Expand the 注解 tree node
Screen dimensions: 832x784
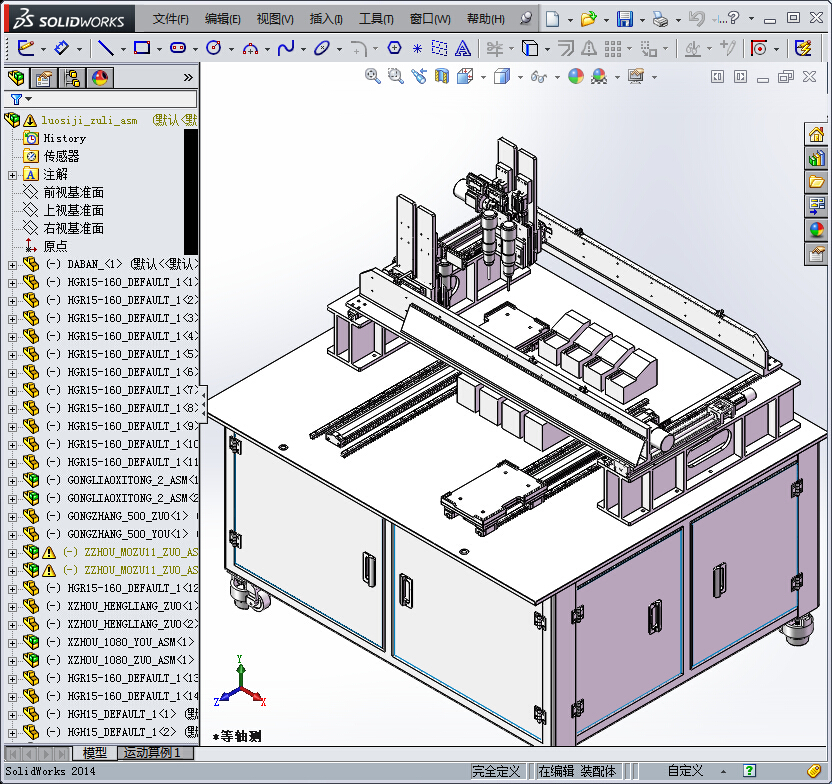[12, 175]
